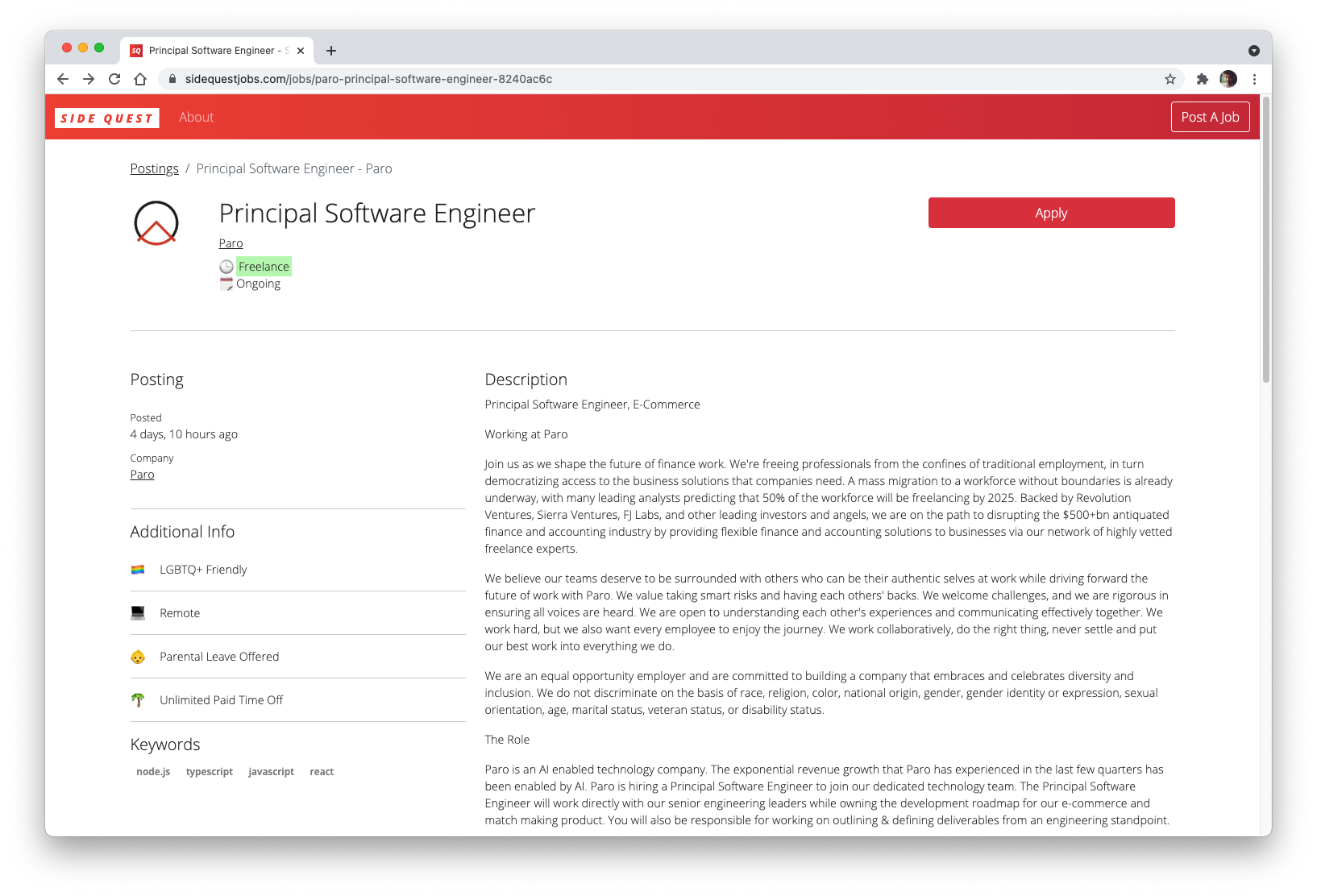The height and width of the screenshot is (896, 1317).
Task: Click the 'Principal Software Engineer - Paro' breadcrumb text
Action: [294, 168]
